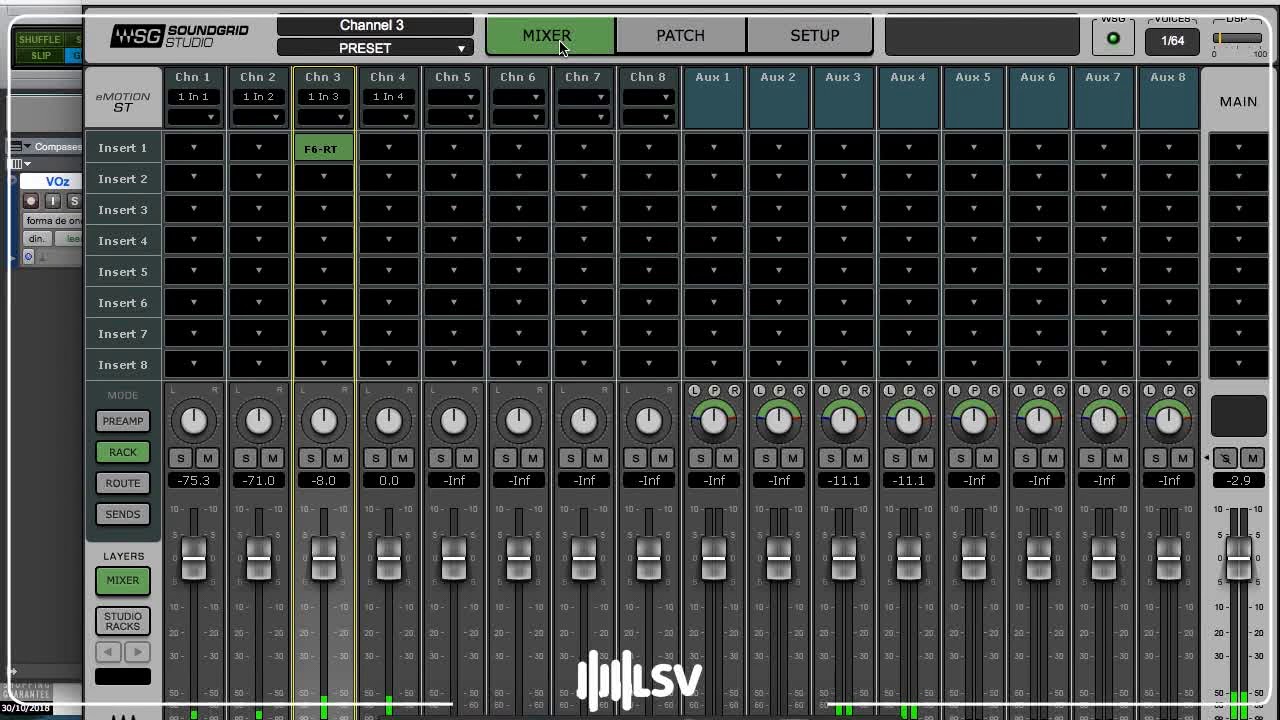
Task: Click the R button on Aux 1
Action: (x=734, y=391)
